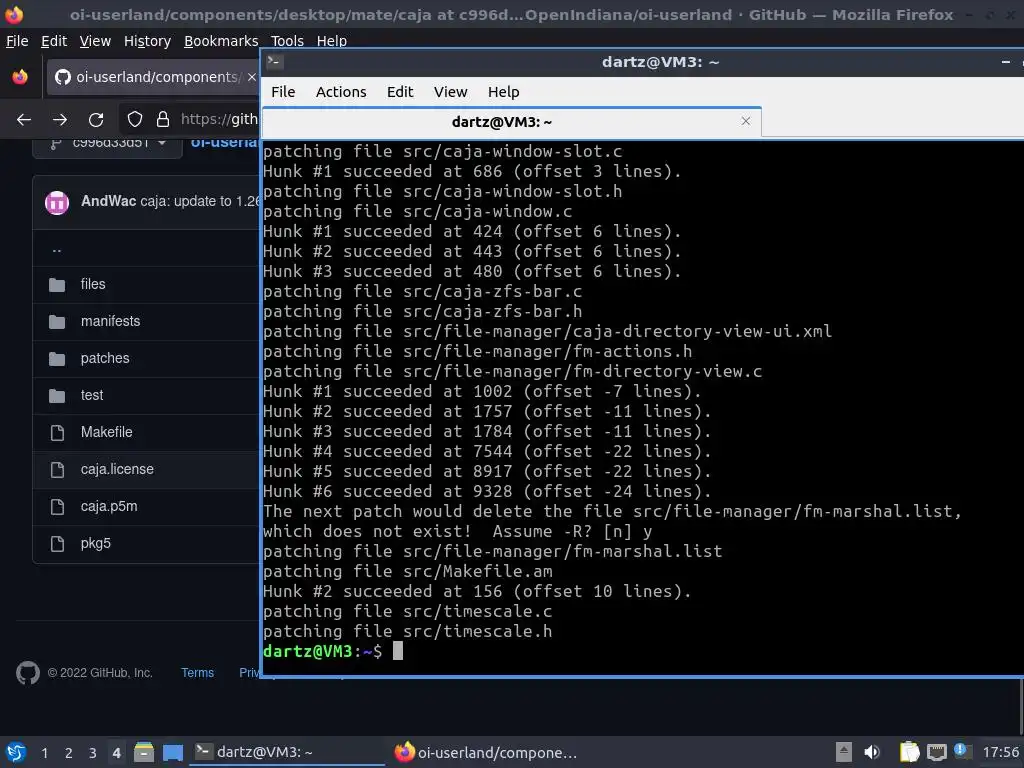Open Firefox tracking protection shield
Viewport: 1024px width, 768px height.
click(x=135, y=119)
